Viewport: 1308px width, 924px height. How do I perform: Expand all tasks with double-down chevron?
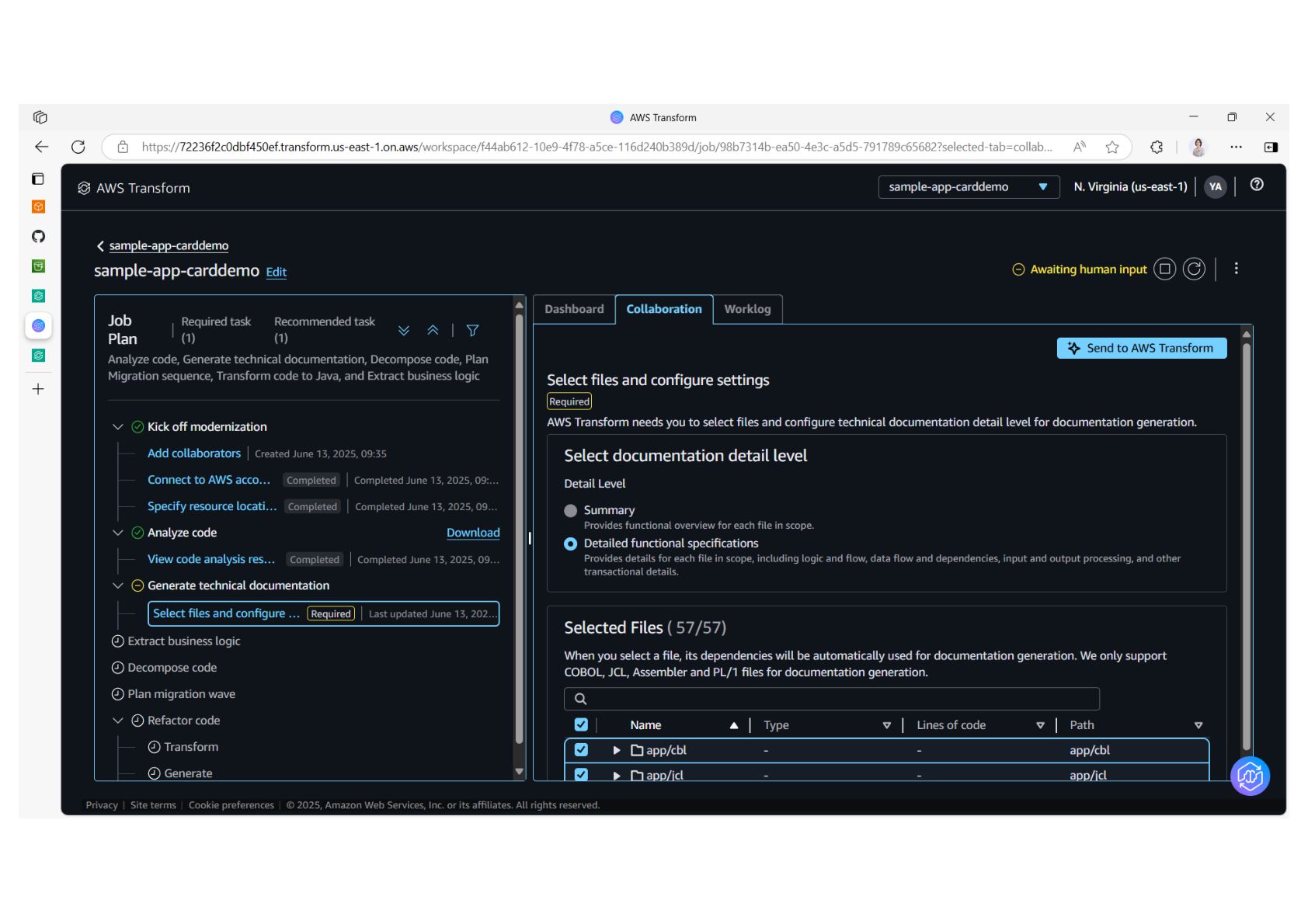click(404, 330)
